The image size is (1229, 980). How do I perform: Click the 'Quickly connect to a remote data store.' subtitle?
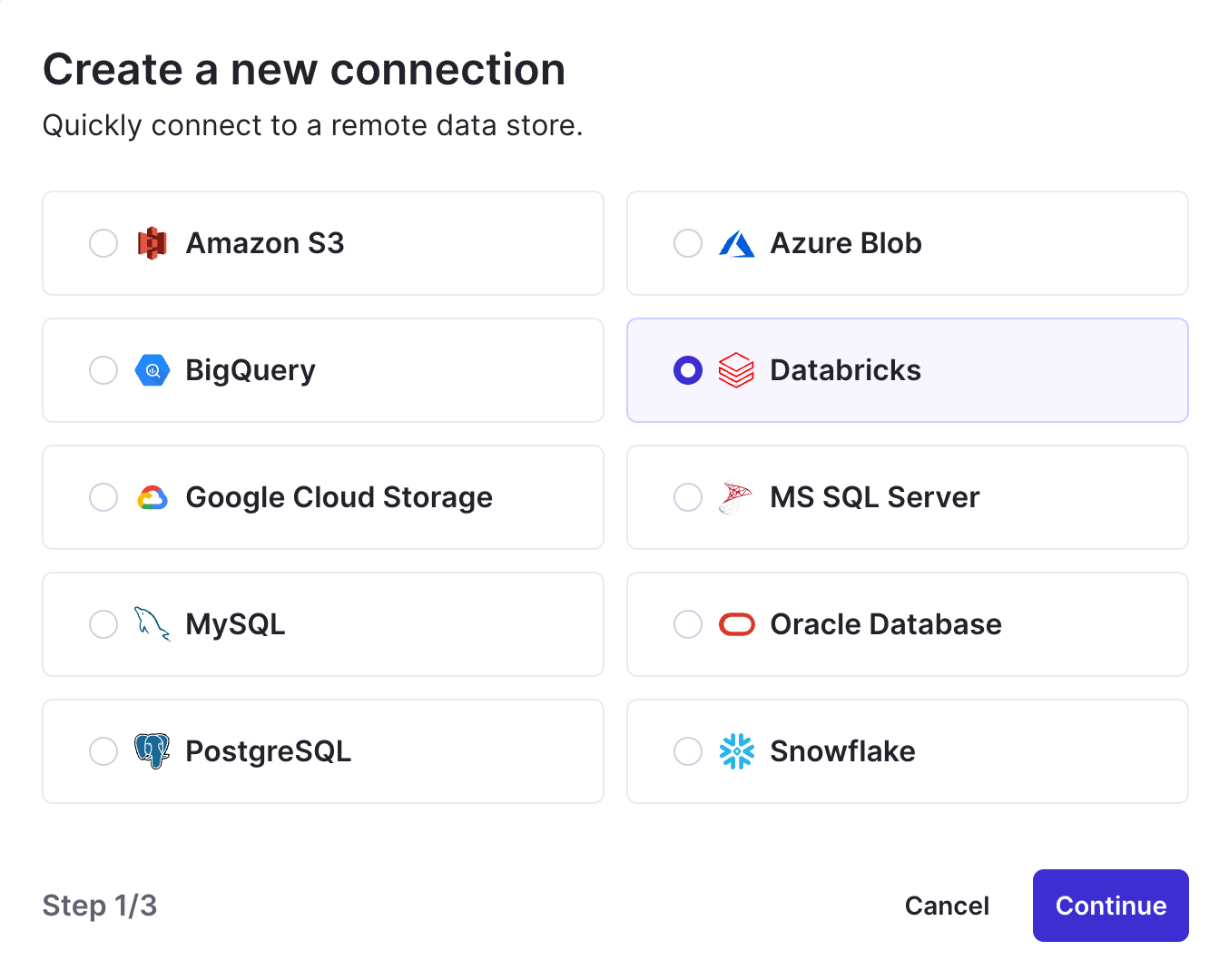tap(313, 125)
